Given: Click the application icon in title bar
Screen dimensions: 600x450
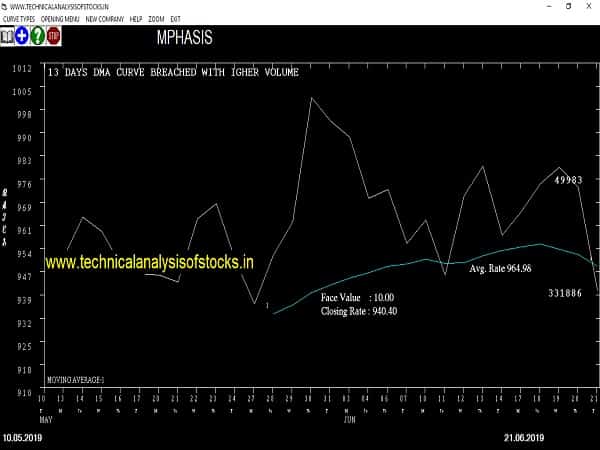Looking at the screenshot, I should [x=7, y=6].
